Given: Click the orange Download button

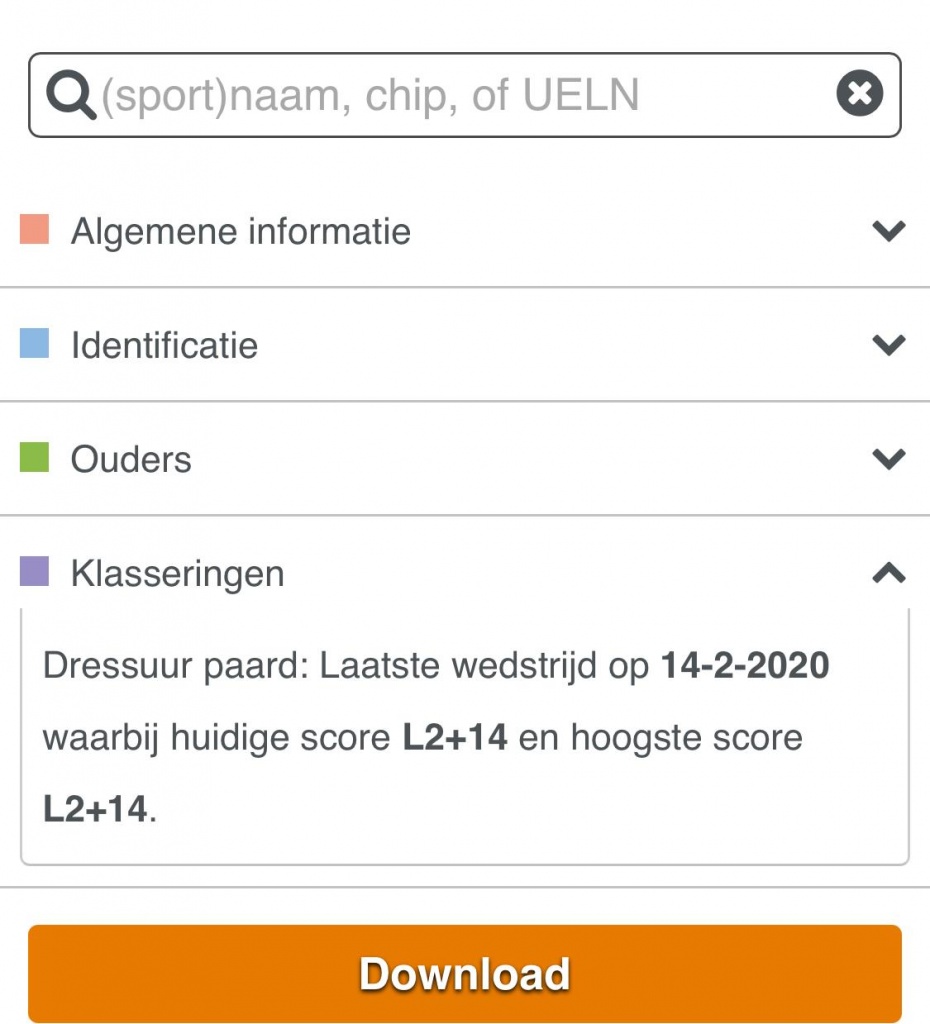Looking at the screenshot, I should click(464, 974).
